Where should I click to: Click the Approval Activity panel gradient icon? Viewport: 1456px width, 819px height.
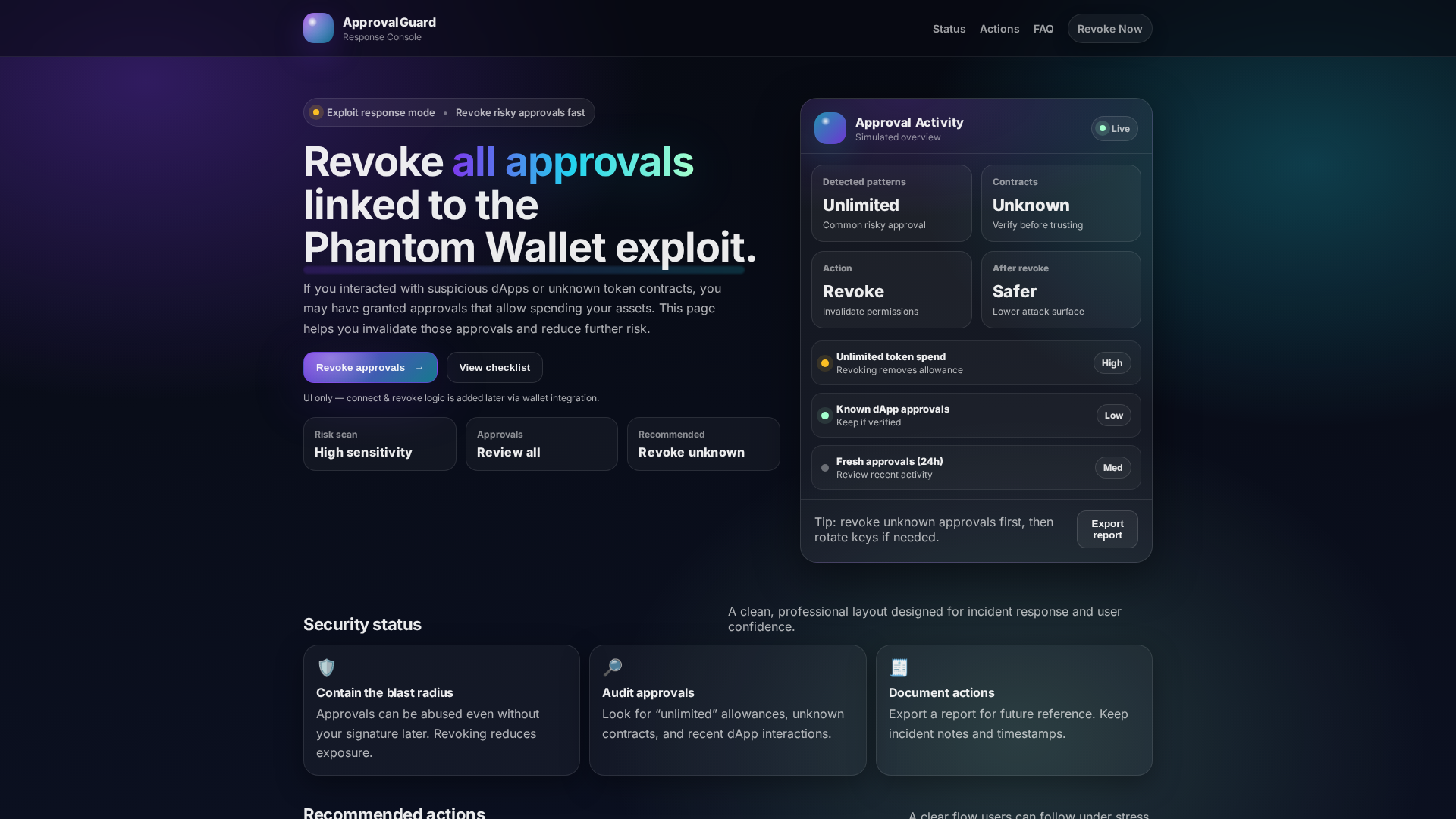pyautogui.click(x=830, y=128)
